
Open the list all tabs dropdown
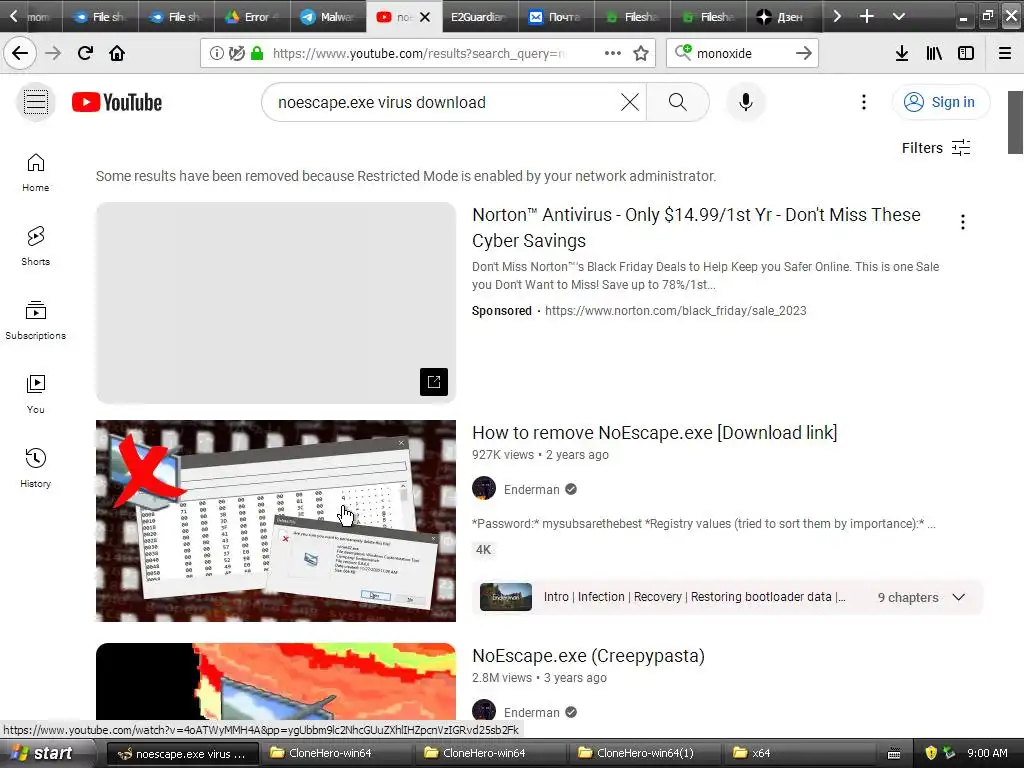pos(899,16)
